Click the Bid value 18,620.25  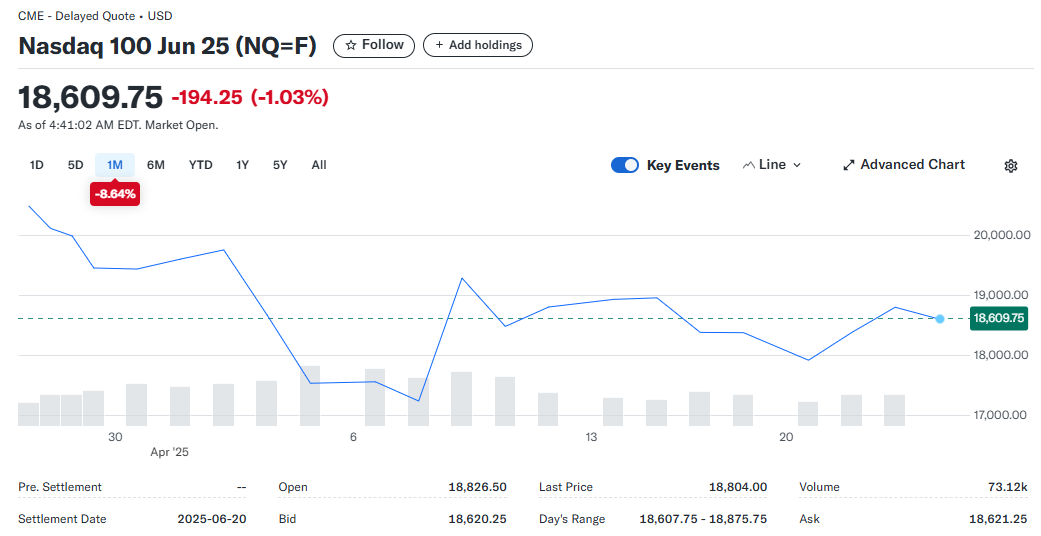477,519
